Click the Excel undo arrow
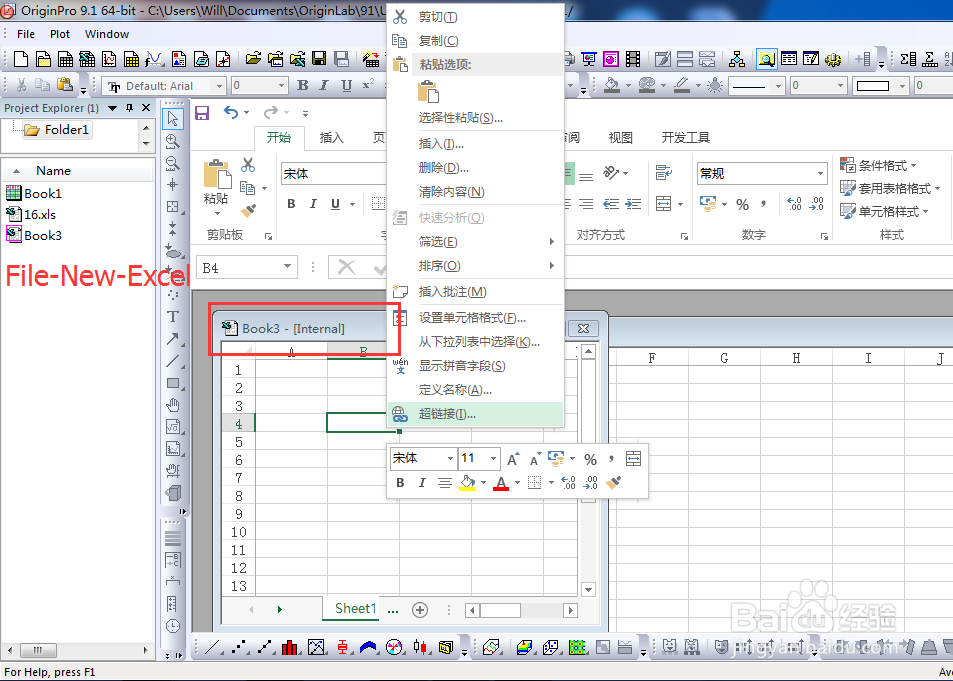 (231, 112)
